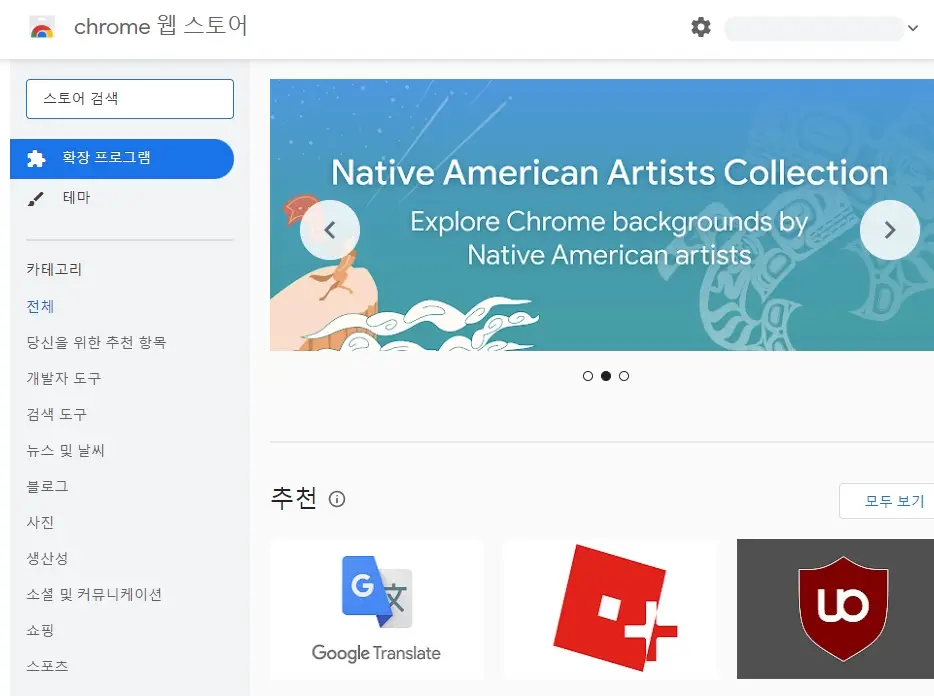Go to previous banner slide
This screenshot has width=934, height=696.
[x=329, y=230]
